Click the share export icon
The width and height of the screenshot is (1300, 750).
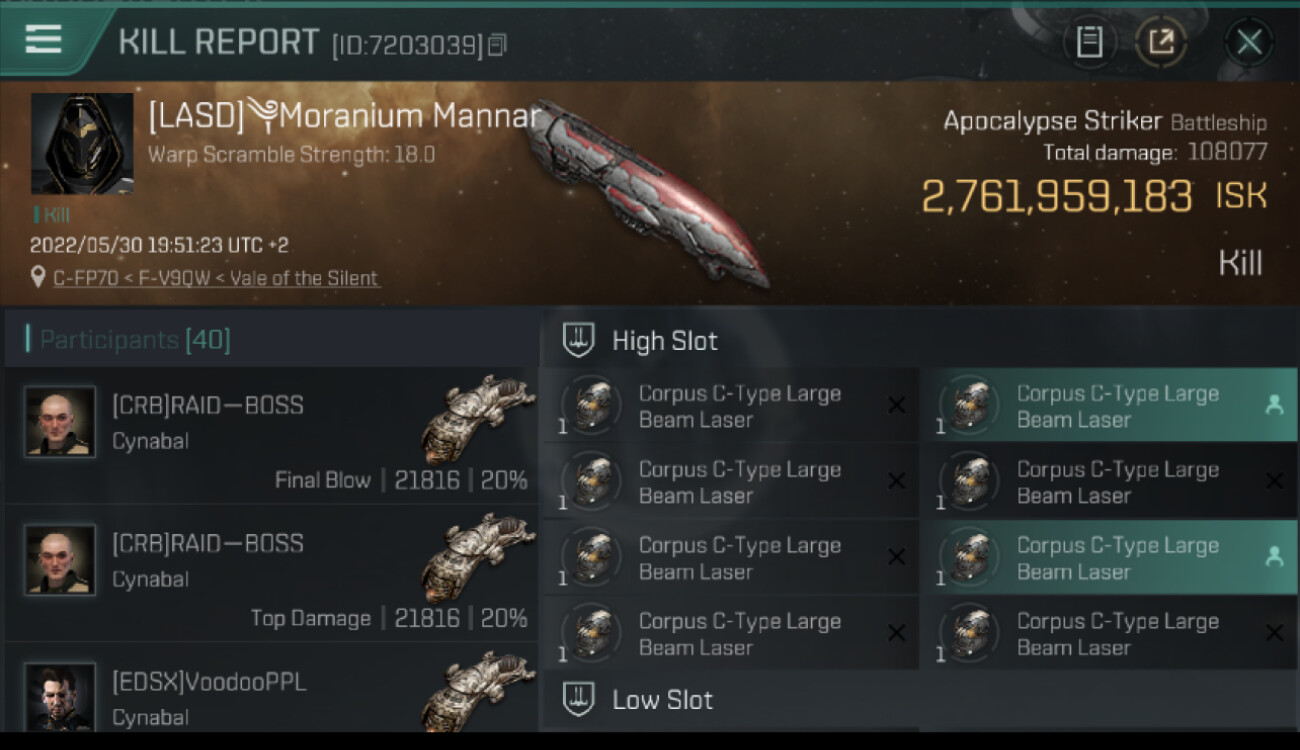click(1161, 42)
